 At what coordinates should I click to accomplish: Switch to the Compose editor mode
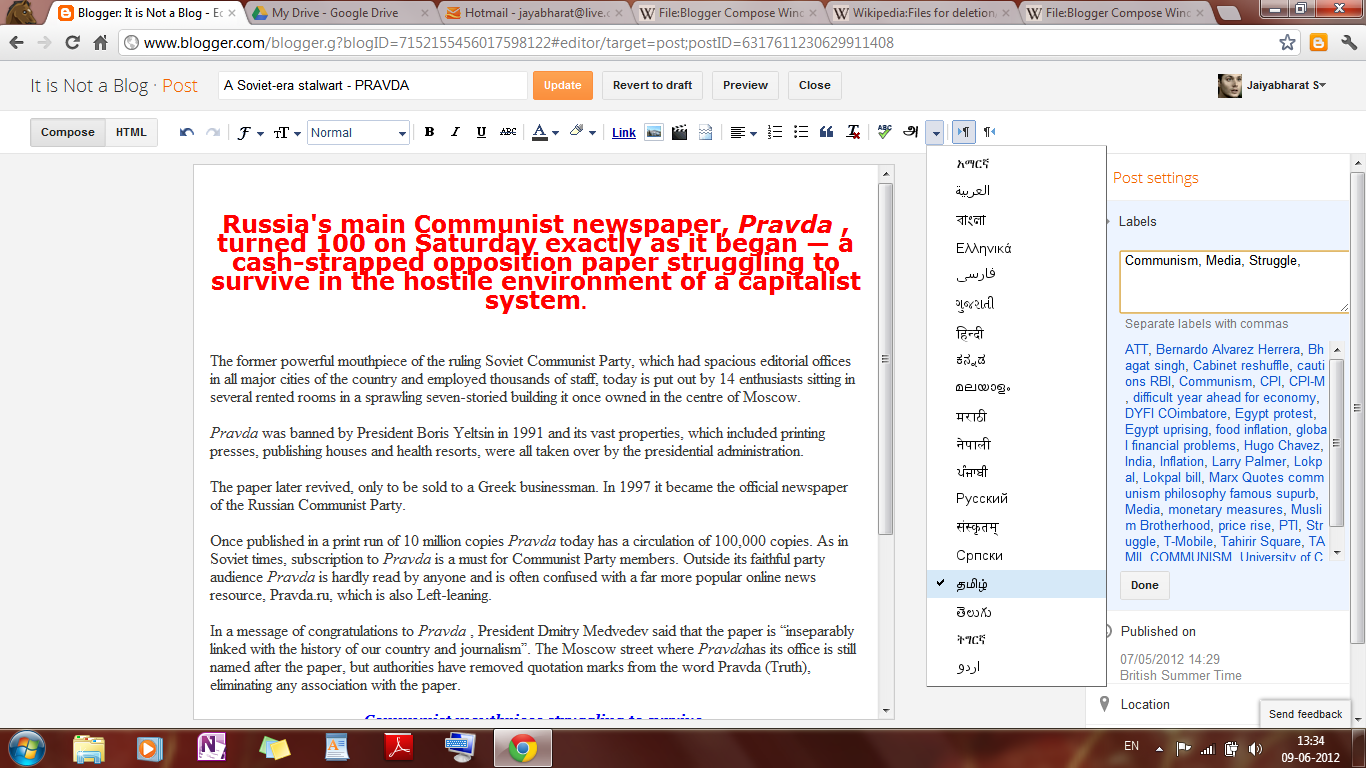(x=68, y=132)
